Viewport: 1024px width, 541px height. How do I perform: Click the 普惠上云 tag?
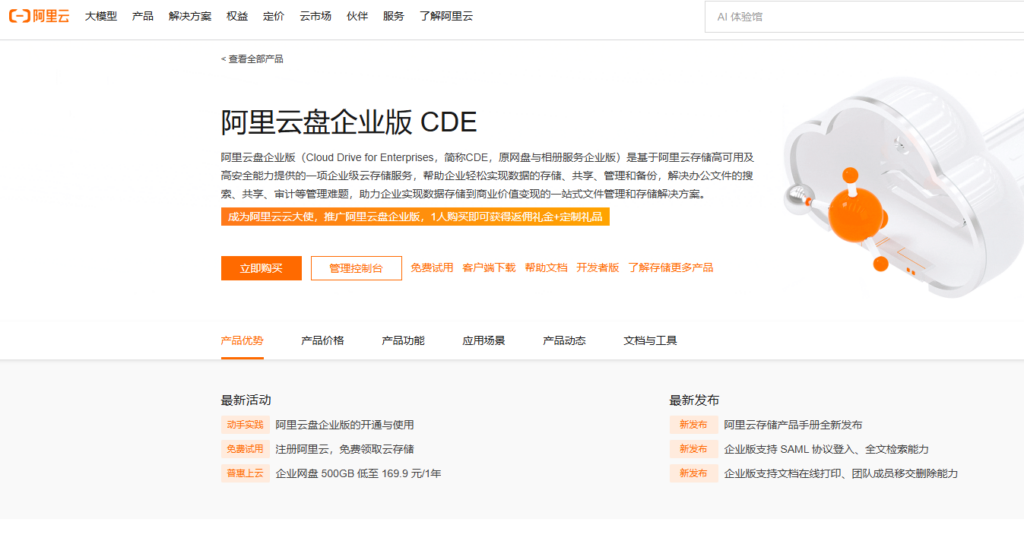pyautogui.click(x=245, y=473)
